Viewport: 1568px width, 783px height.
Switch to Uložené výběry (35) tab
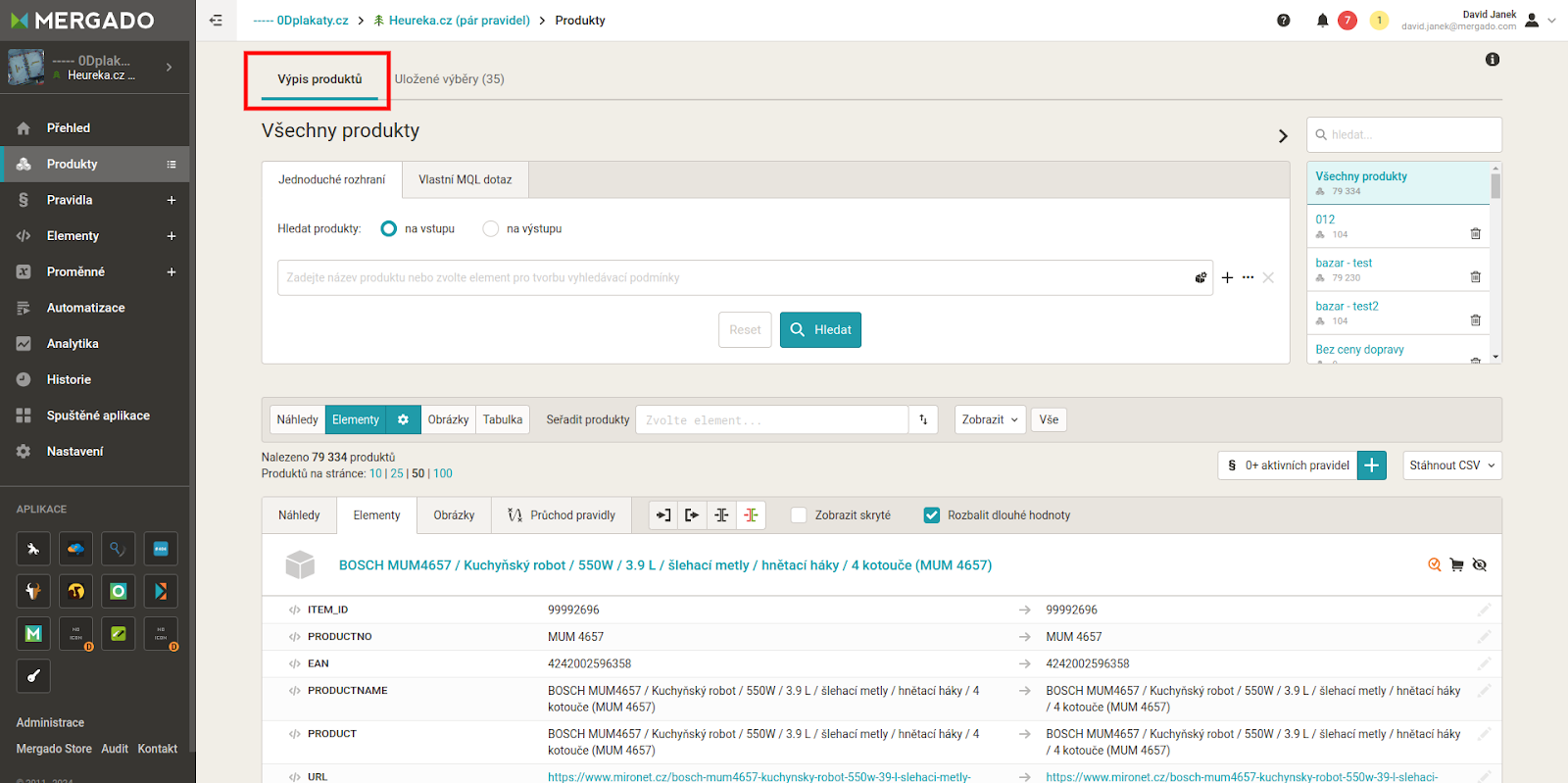point(450,79)
